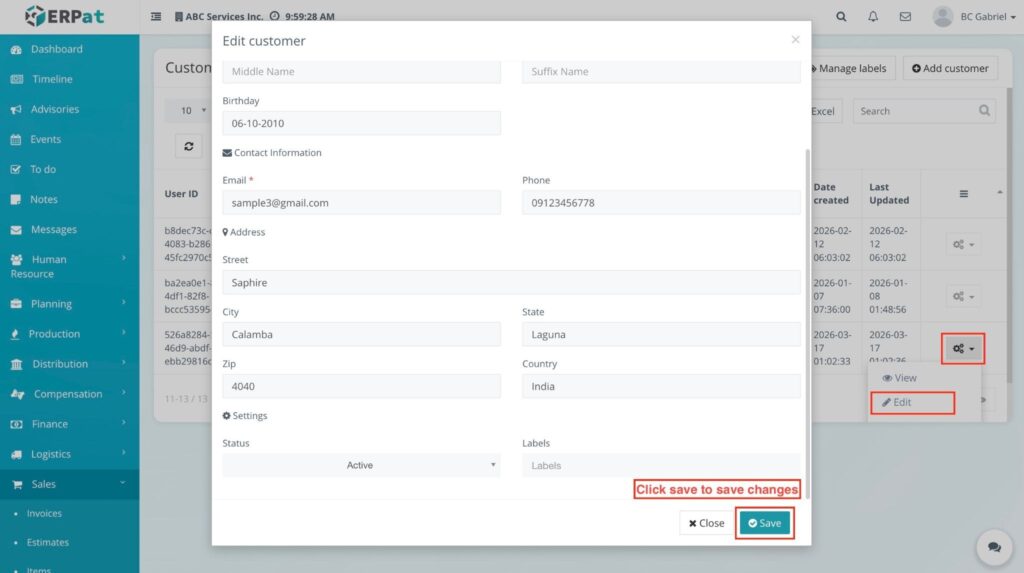
Task: Click the Advisories megaphone icon
Action: (16, 110)
